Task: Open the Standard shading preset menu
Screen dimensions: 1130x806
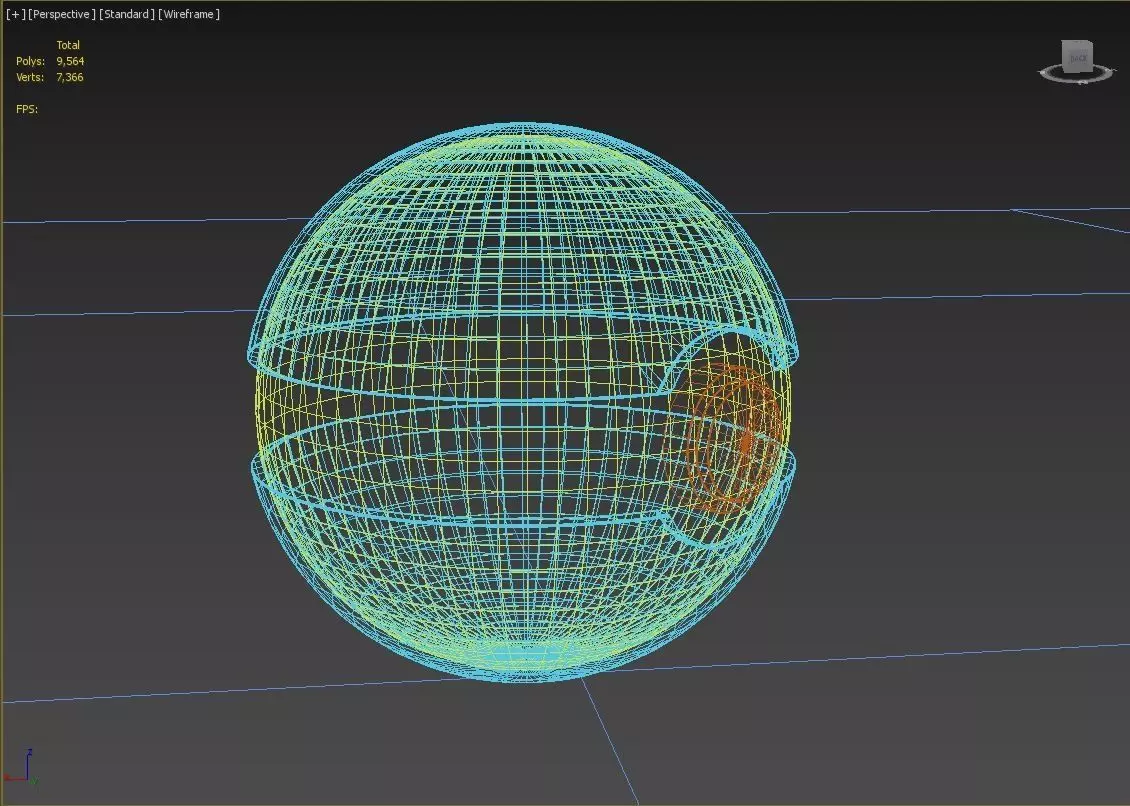Action: click(x=127, y=14)
